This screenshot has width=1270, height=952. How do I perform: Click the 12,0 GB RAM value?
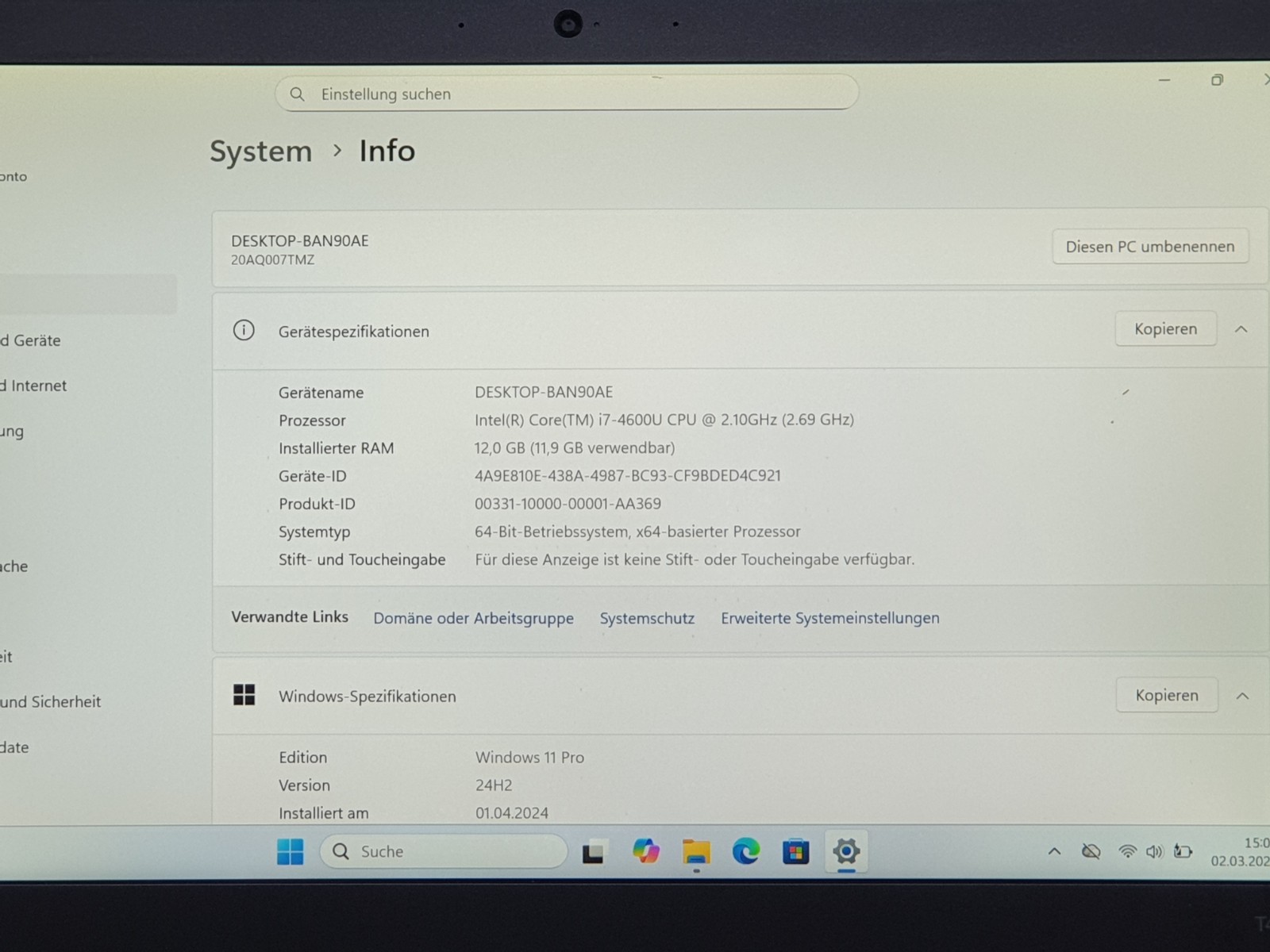[575, 447]
